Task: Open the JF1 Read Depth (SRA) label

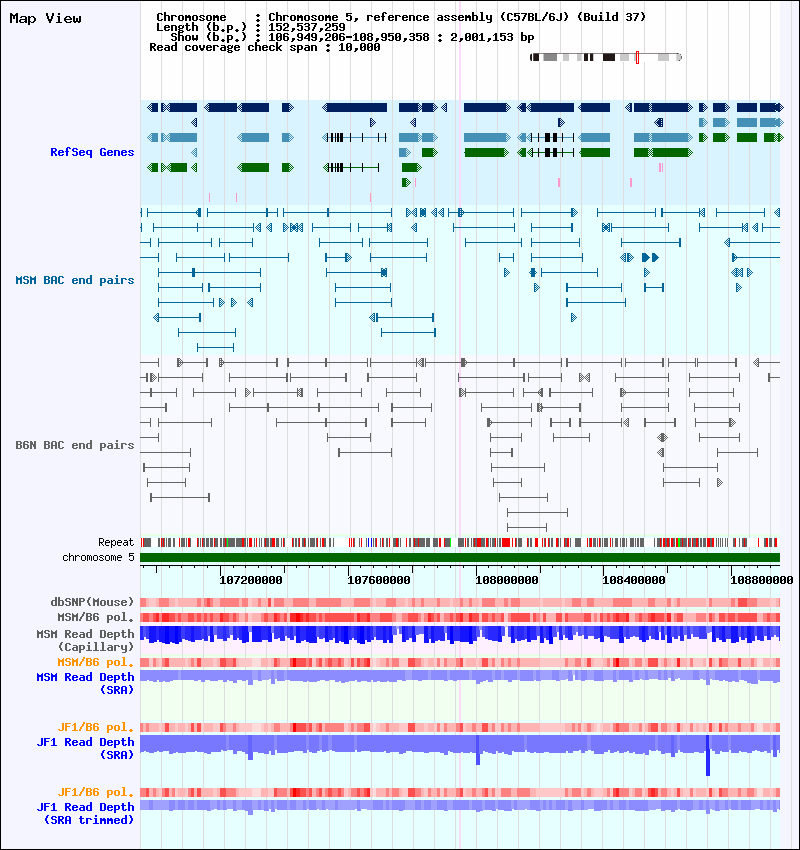Action: click(85, 749)
